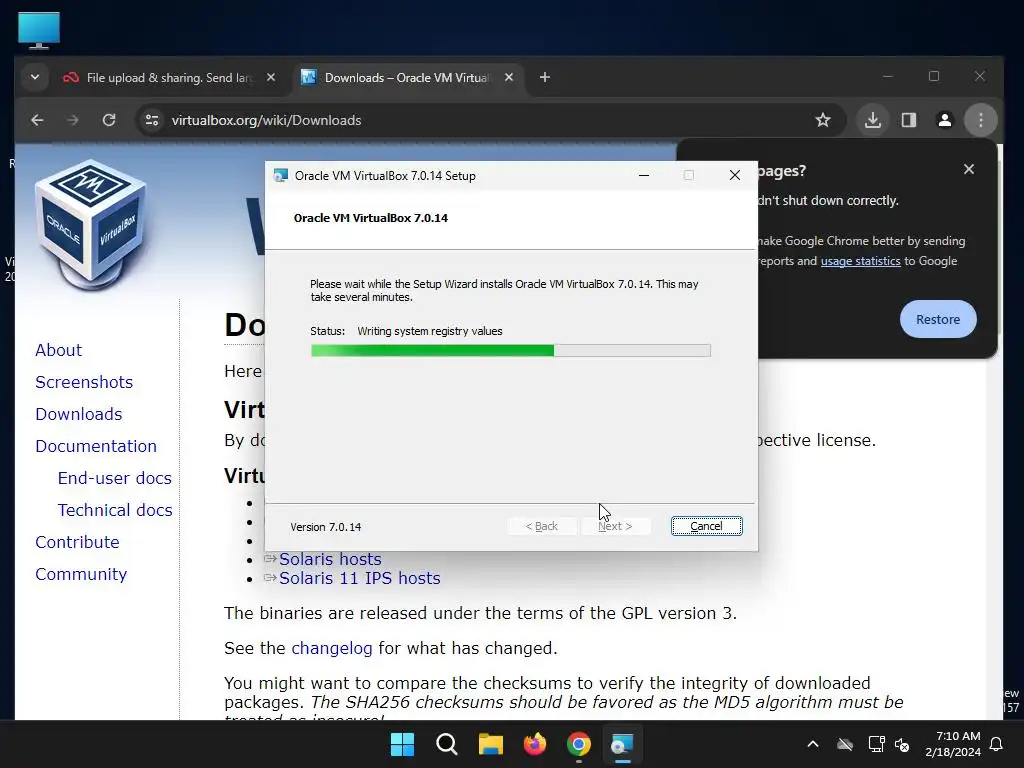Open Solaris 11 IPS hosts link
1024x768 pixels.
tap(360, 579)
